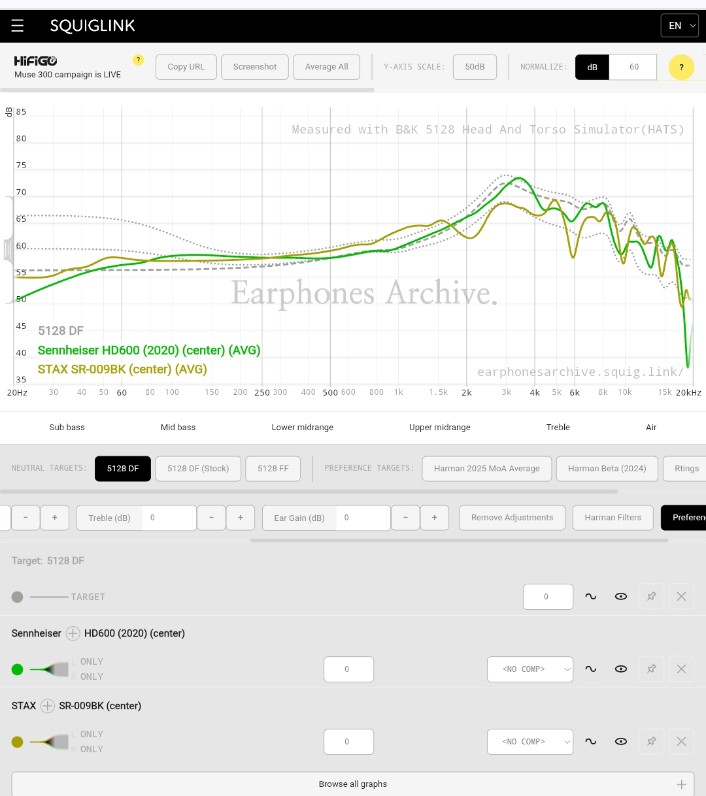Toggle eye visibility for TARGET row

tap(621, 596)
